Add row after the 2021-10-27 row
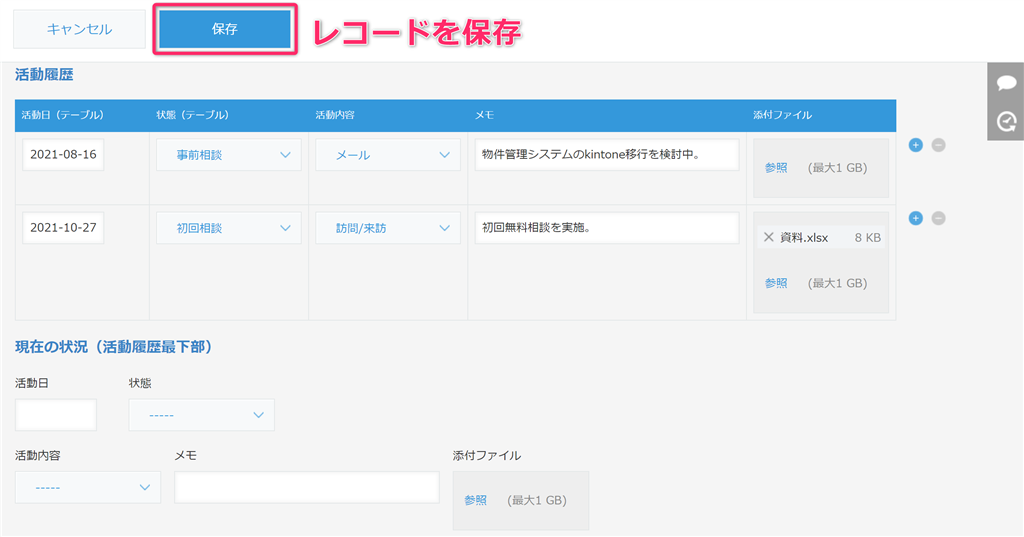Screen dimensions: 1024x537 click(916, 218)
